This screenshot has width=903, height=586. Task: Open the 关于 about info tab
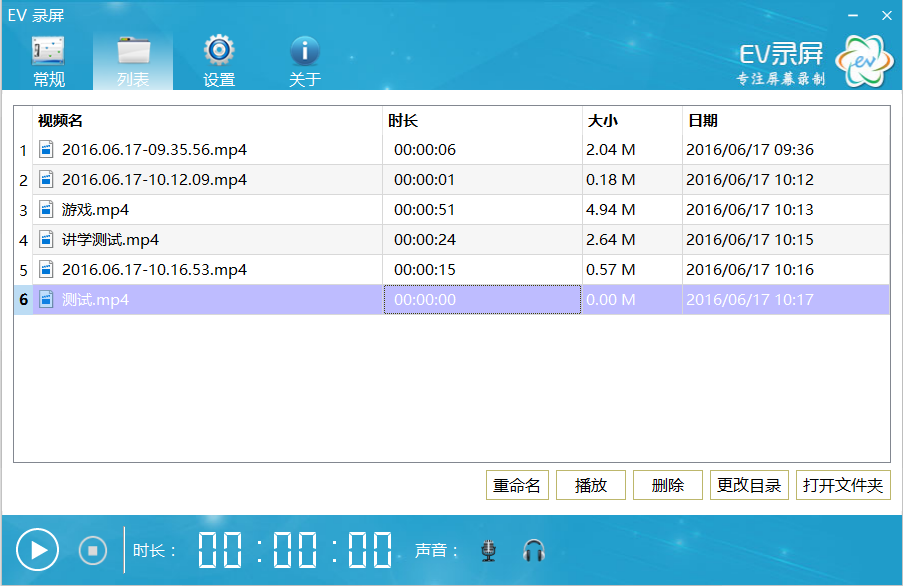(304, 61)
